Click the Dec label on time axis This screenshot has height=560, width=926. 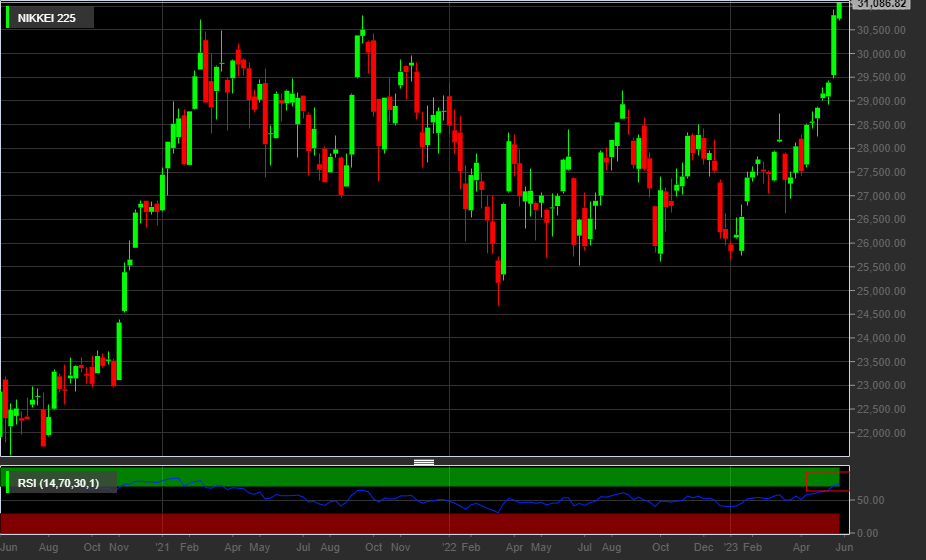(x=703, y=548)
